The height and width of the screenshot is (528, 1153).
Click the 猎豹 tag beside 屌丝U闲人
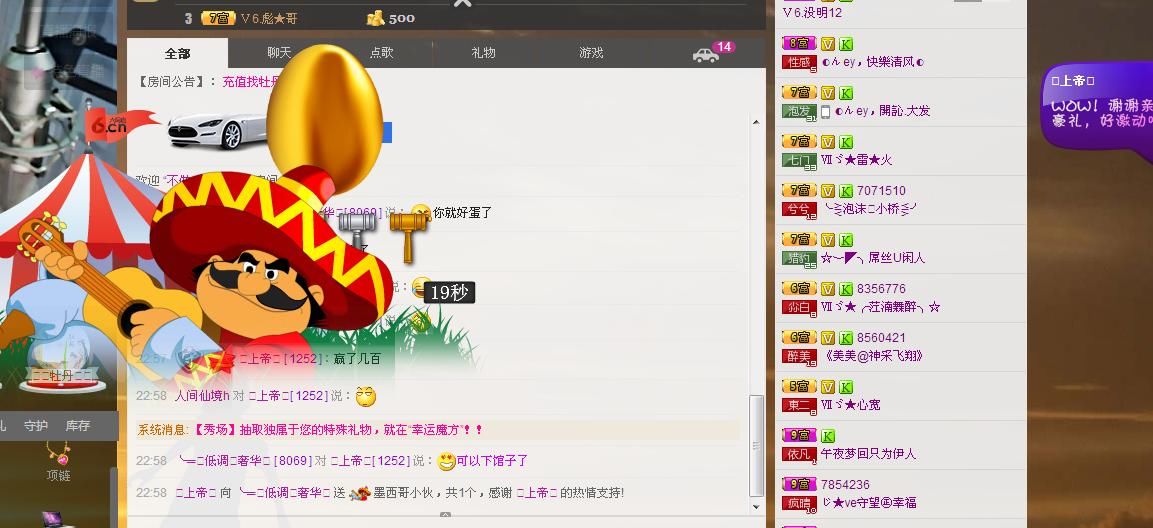coord(799,258)
